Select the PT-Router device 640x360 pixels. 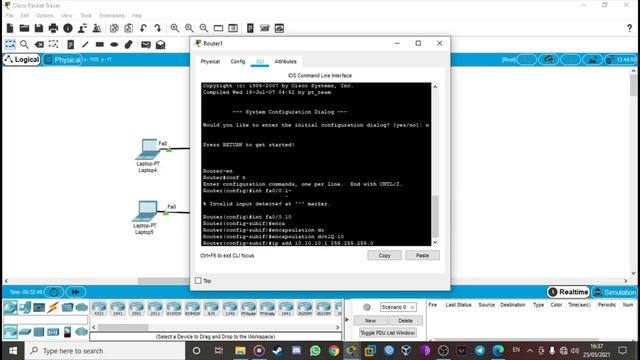pos(249,308)
